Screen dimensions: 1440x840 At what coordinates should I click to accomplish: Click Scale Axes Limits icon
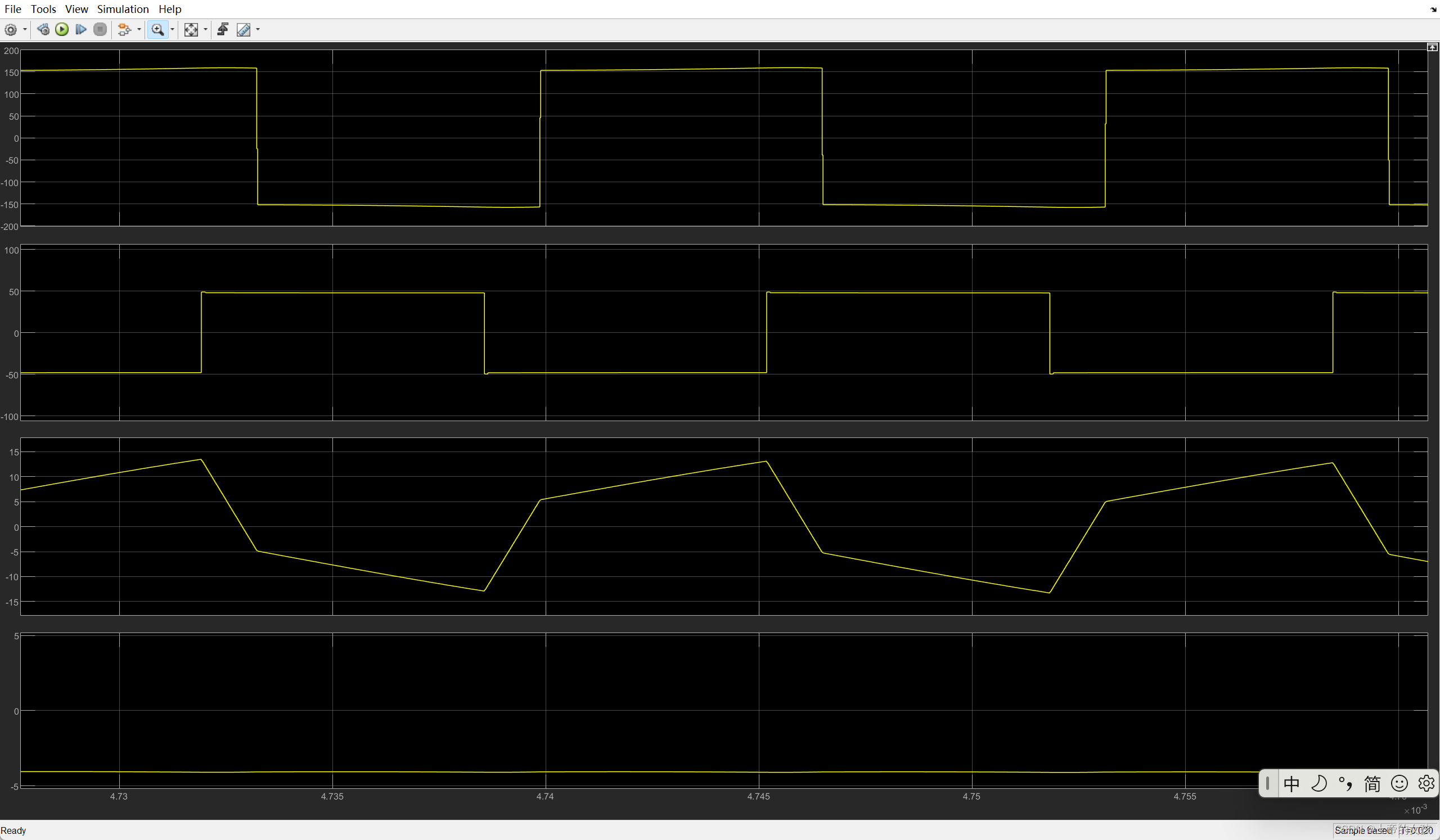[x=191, y=30]
